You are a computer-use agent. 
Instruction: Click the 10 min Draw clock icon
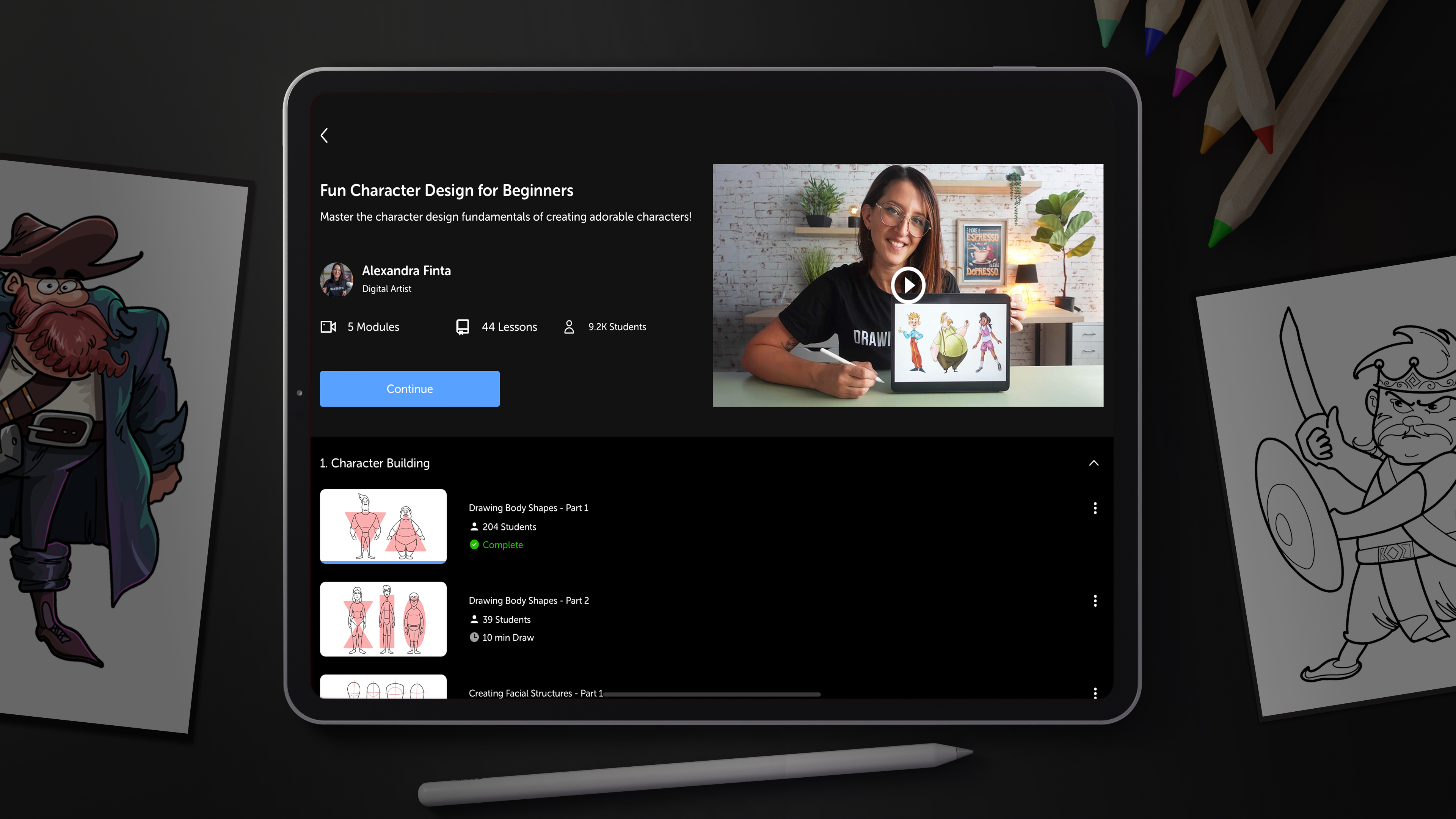(x=474, y=637)
